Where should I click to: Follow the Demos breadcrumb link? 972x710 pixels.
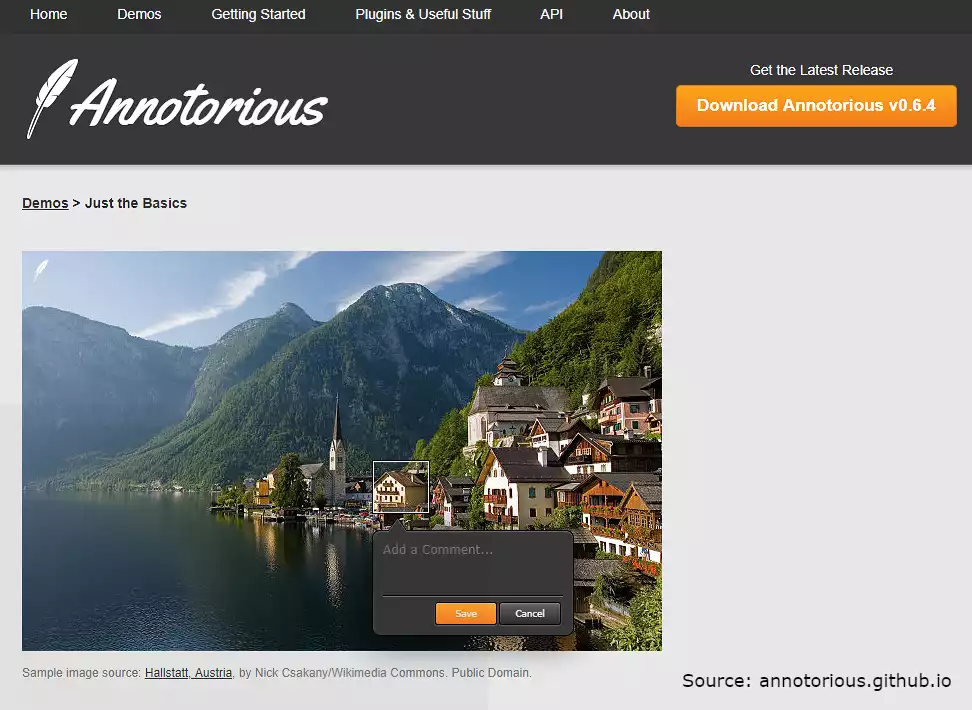pos(45,203)
